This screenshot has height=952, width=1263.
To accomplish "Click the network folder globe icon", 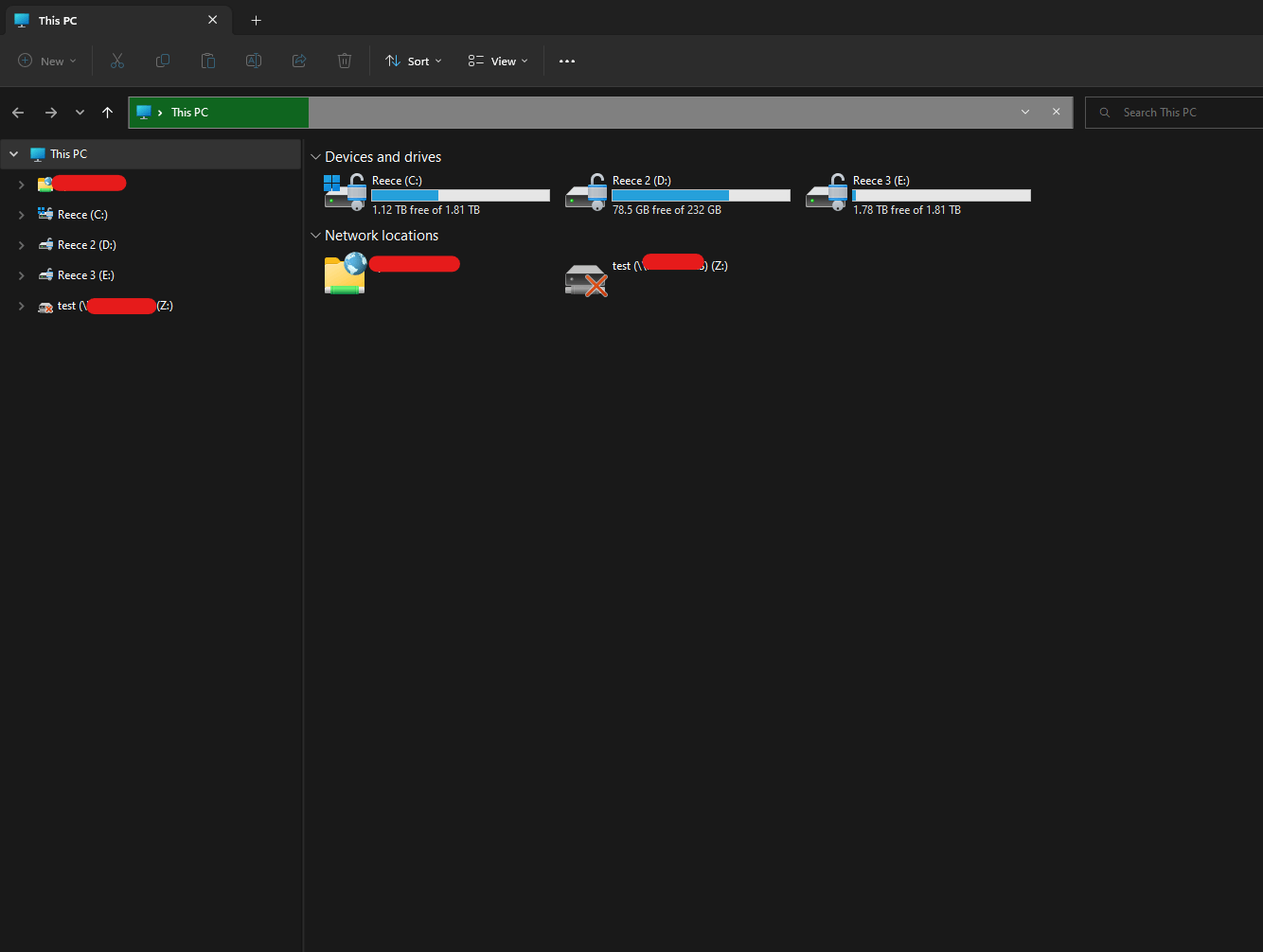I will pyautogui.click(x=346, y=273).
